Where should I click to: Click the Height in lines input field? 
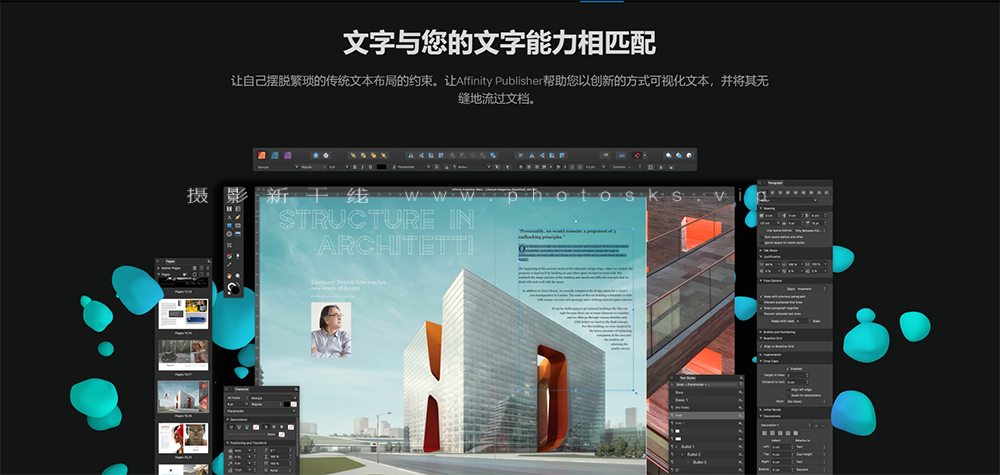click(796, 375)
